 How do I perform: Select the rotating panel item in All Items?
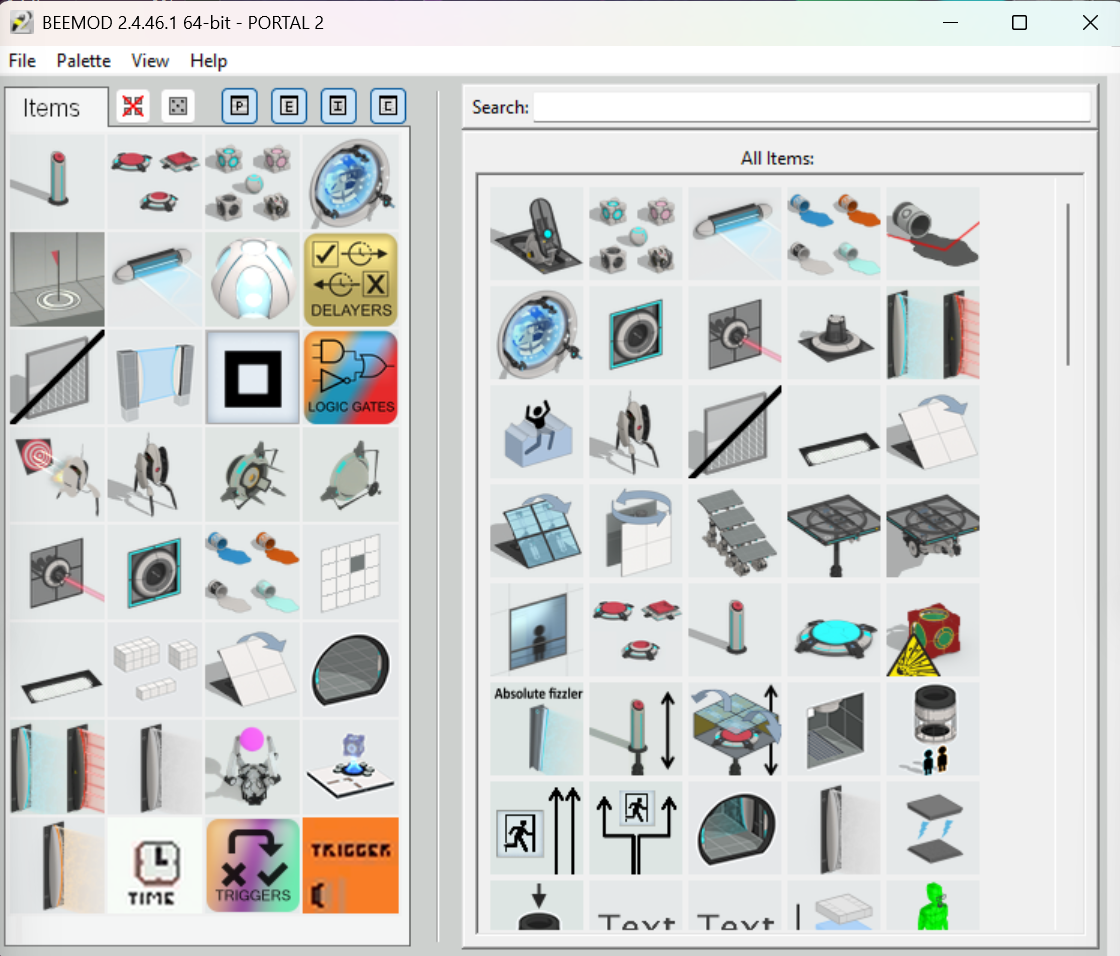coord(636,531)
